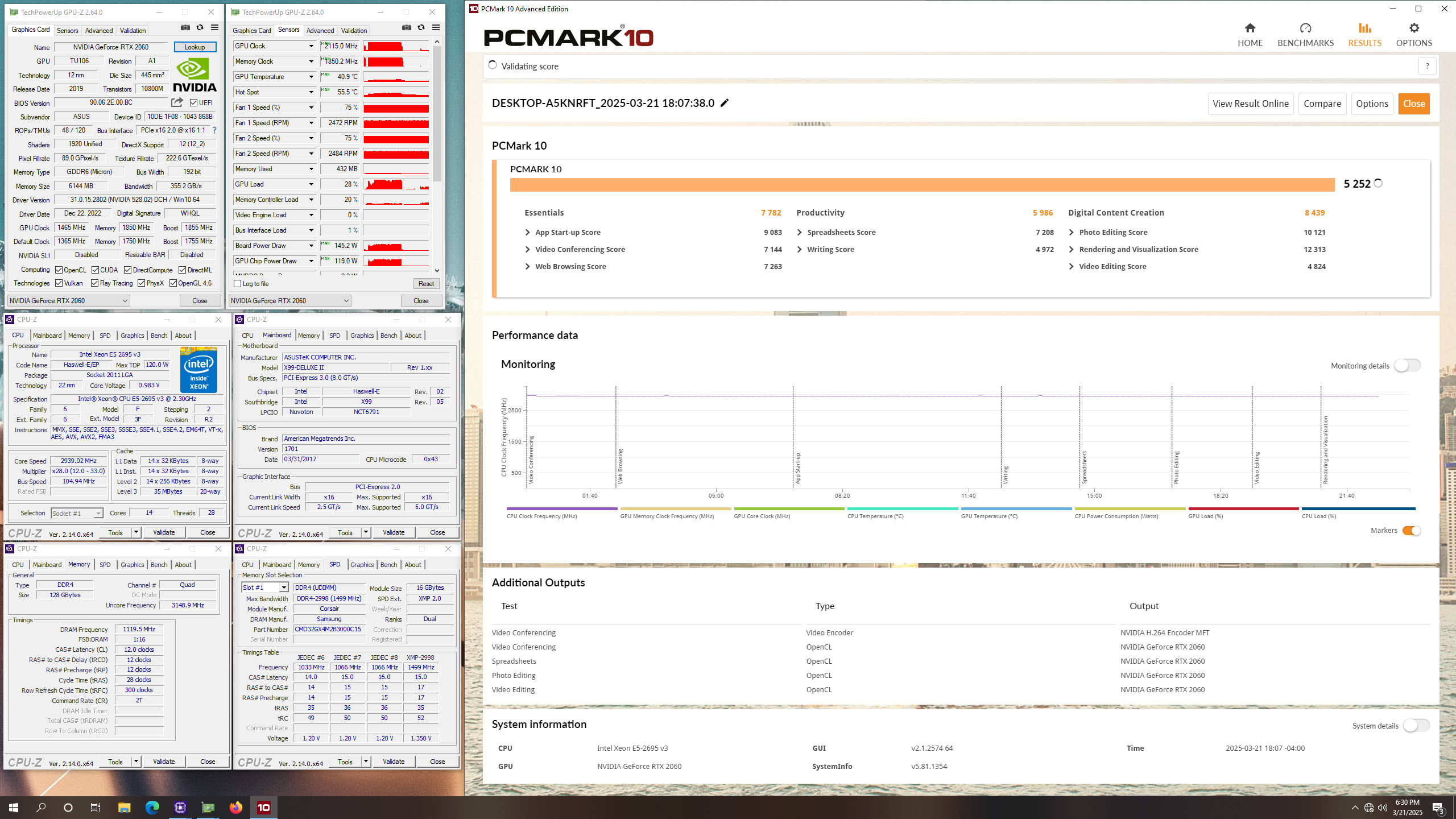Switch to Validation tab in GPU-Z Sensors window
Viewport: 1456px width, 819px height.
pyautogui.click(x=354, y=31)
